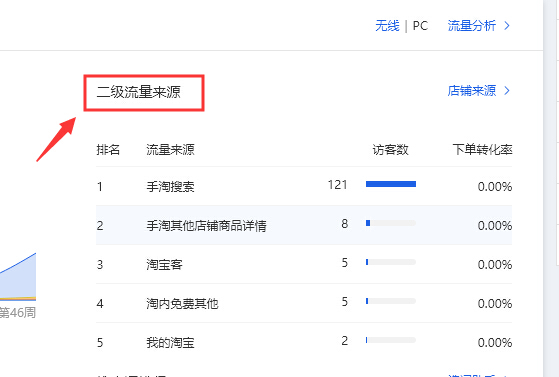The width and height of the screenshot is (559, 377).
Task: Select the 淘宝客 traffic source
Action: point(164,264)
